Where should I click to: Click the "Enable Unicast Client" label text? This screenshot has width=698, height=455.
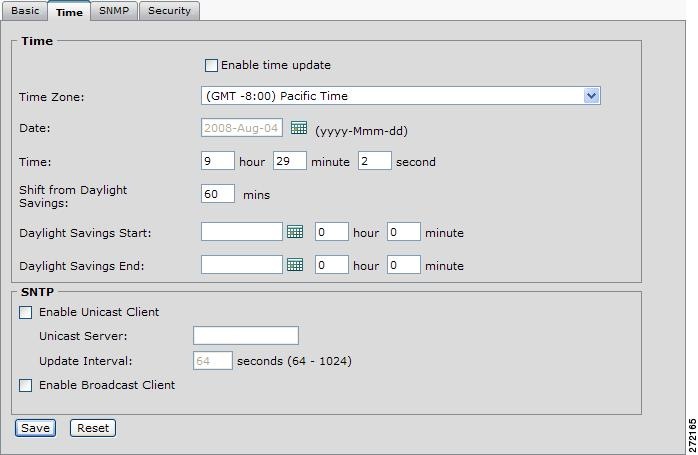tap(99, 312)
